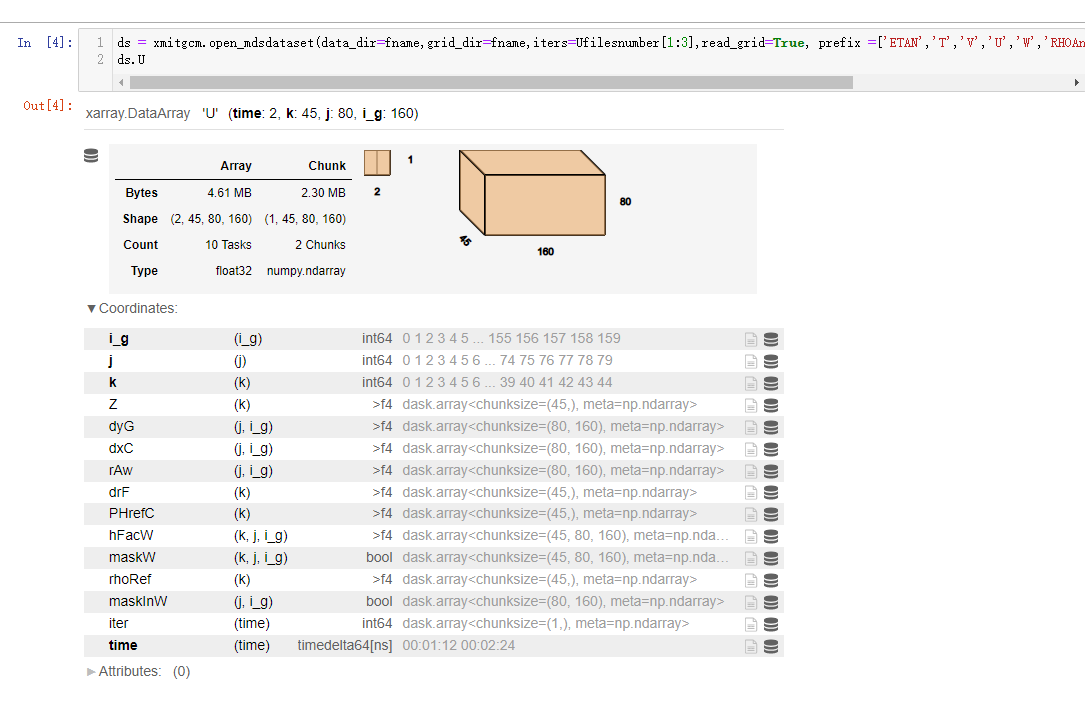
Task: Show attributes icon for i_g coordinate
Action: click(x=751, y=339)
